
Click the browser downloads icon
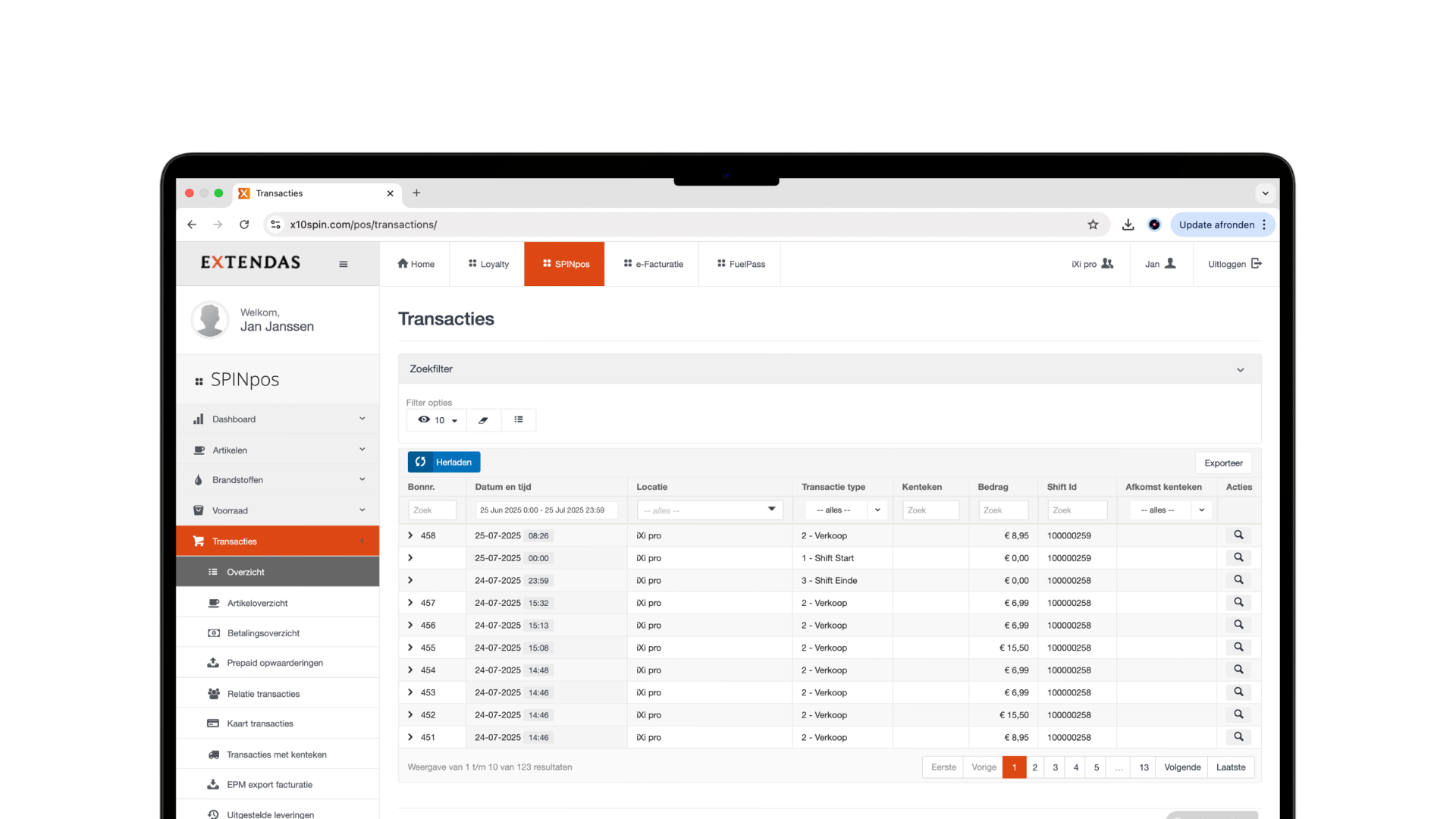tap(1128, 224)
